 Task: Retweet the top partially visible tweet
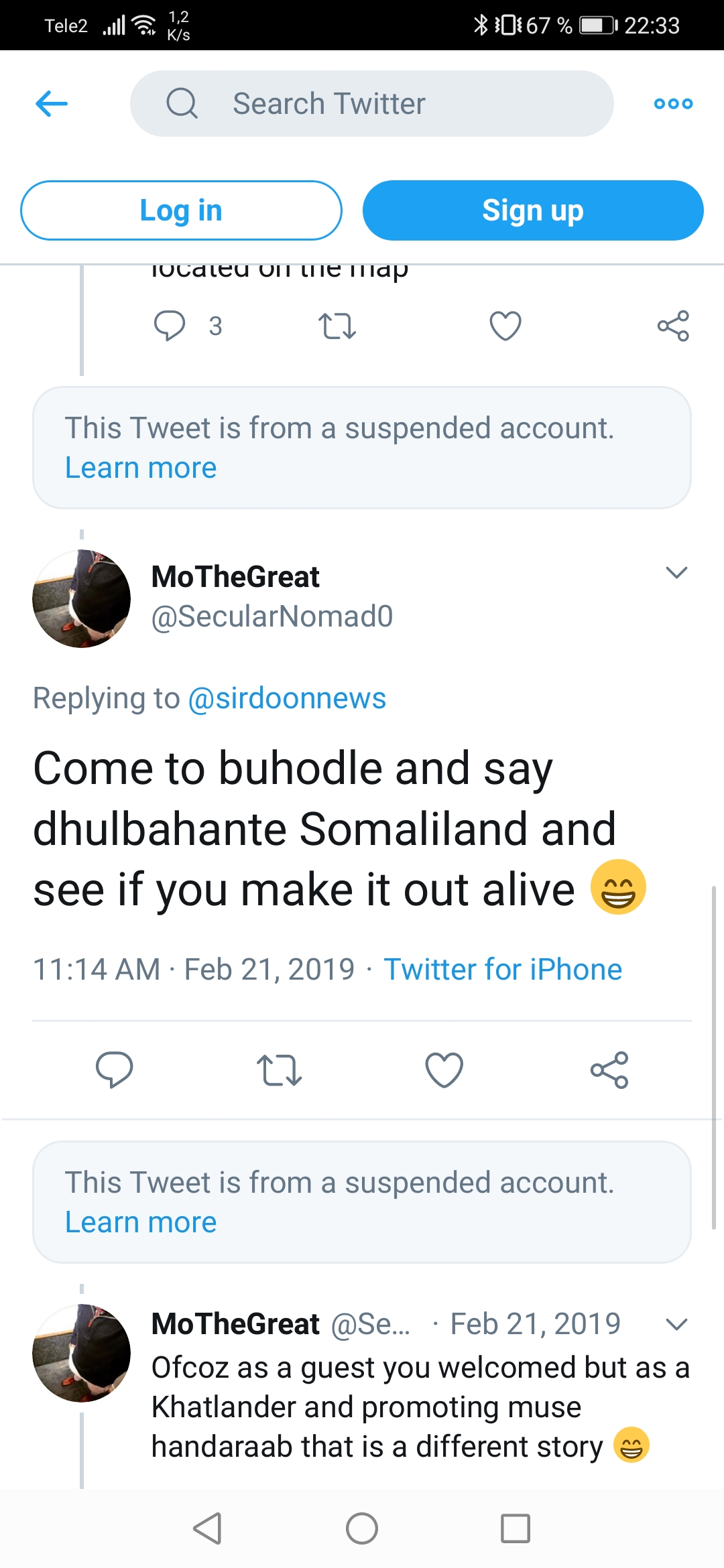pos(337,326)
